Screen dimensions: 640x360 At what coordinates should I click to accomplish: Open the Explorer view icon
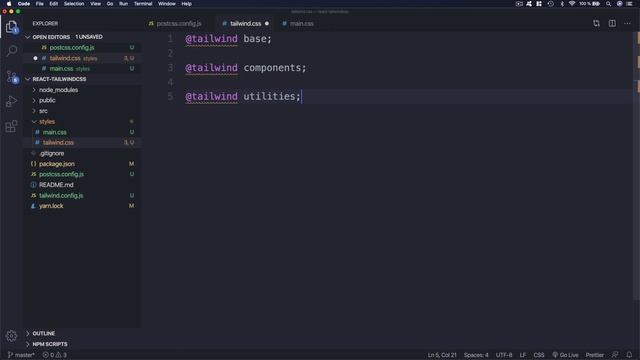[11, 27]
